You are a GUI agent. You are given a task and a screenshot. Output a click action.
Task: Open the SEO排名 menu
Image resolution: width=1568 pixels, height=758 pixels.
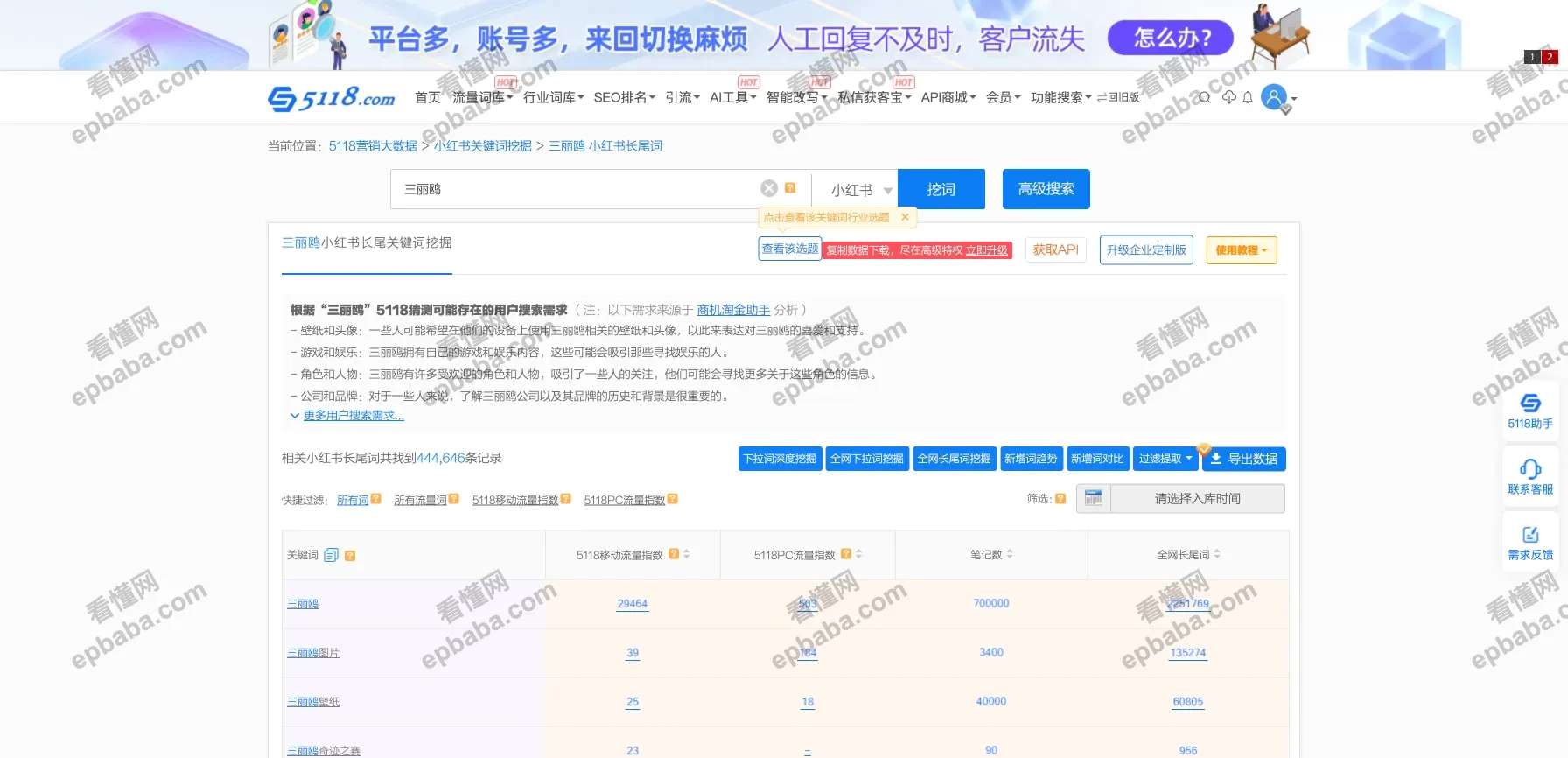(624, 97)
